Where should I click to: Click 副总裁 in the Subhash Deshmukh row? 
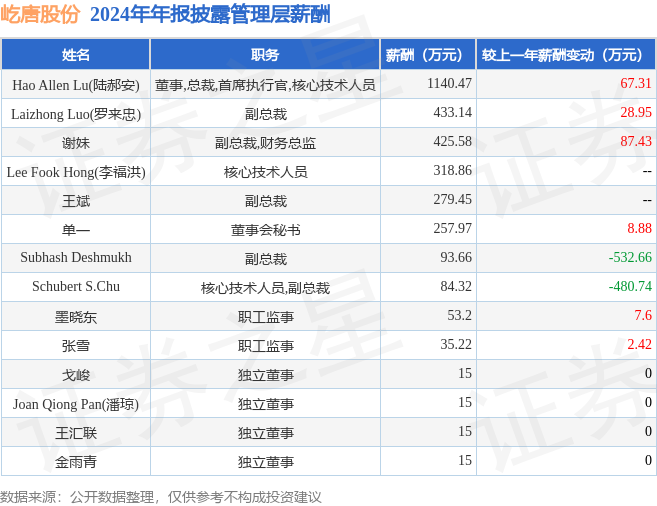265,259
